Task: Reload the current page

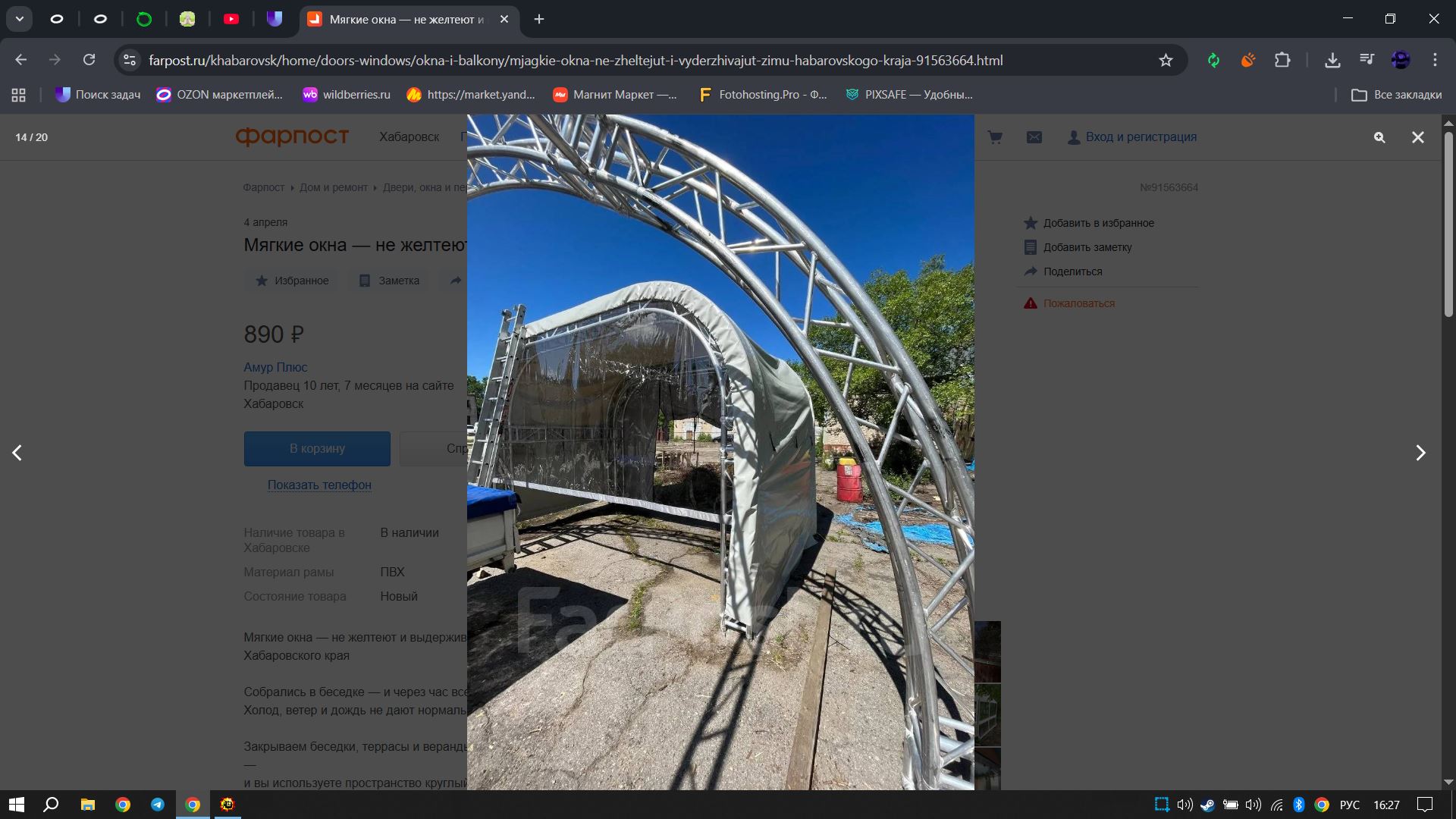Action: (x=89, y=60)
